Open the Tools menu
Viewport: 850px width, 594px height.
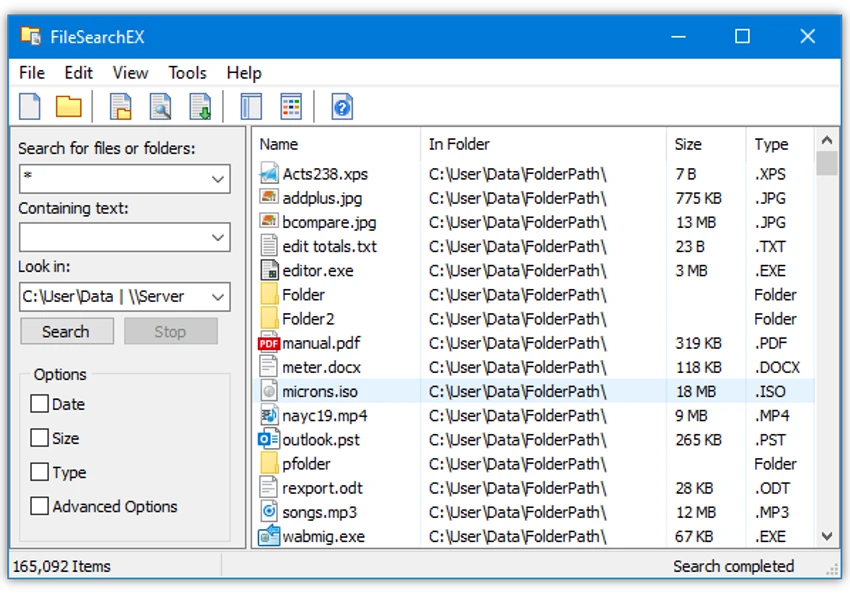[188, 73]
